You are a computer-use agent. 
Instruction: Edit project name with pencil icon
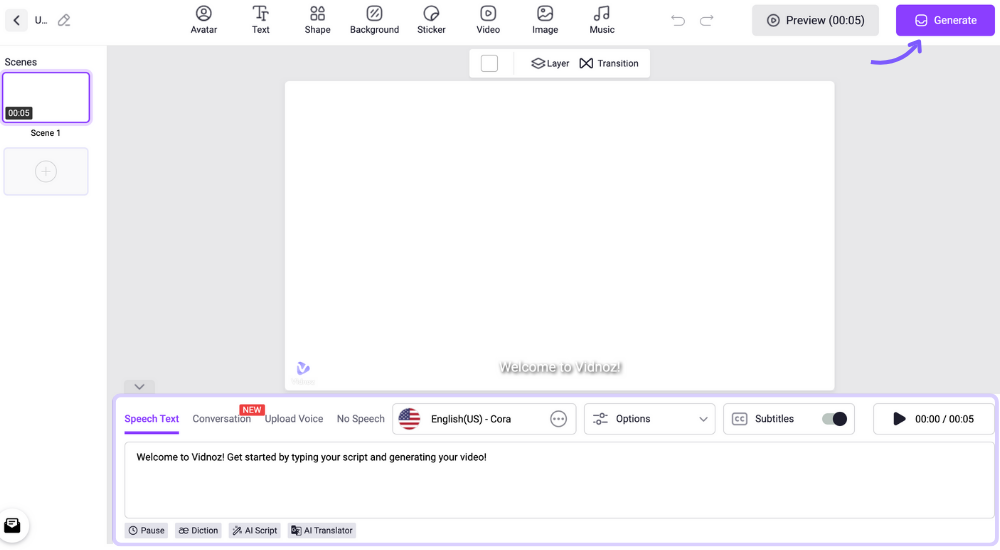click(x=64, y=20)
